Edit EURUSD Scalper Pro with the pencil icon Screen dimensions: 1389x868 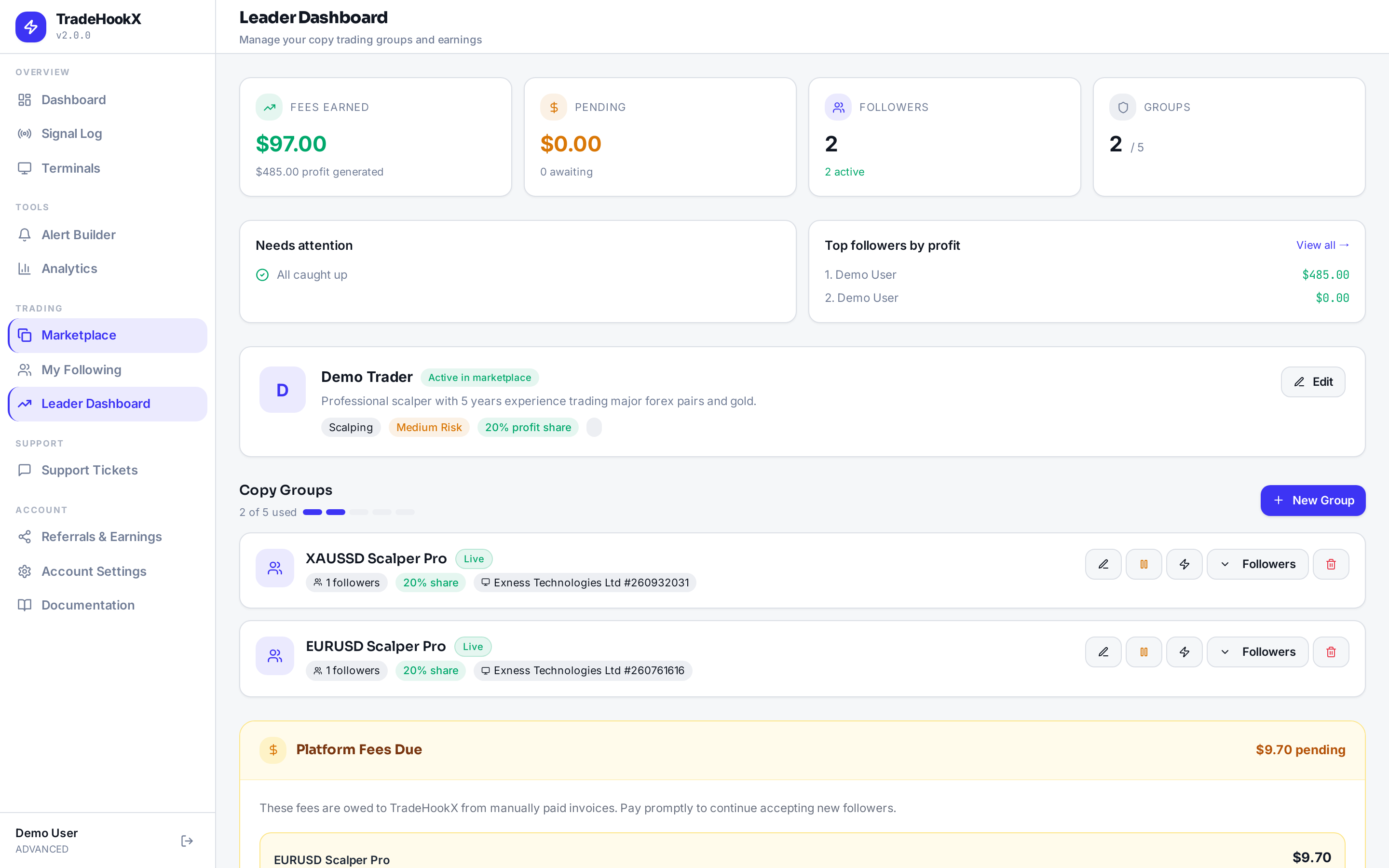(x=1103, y=652)
